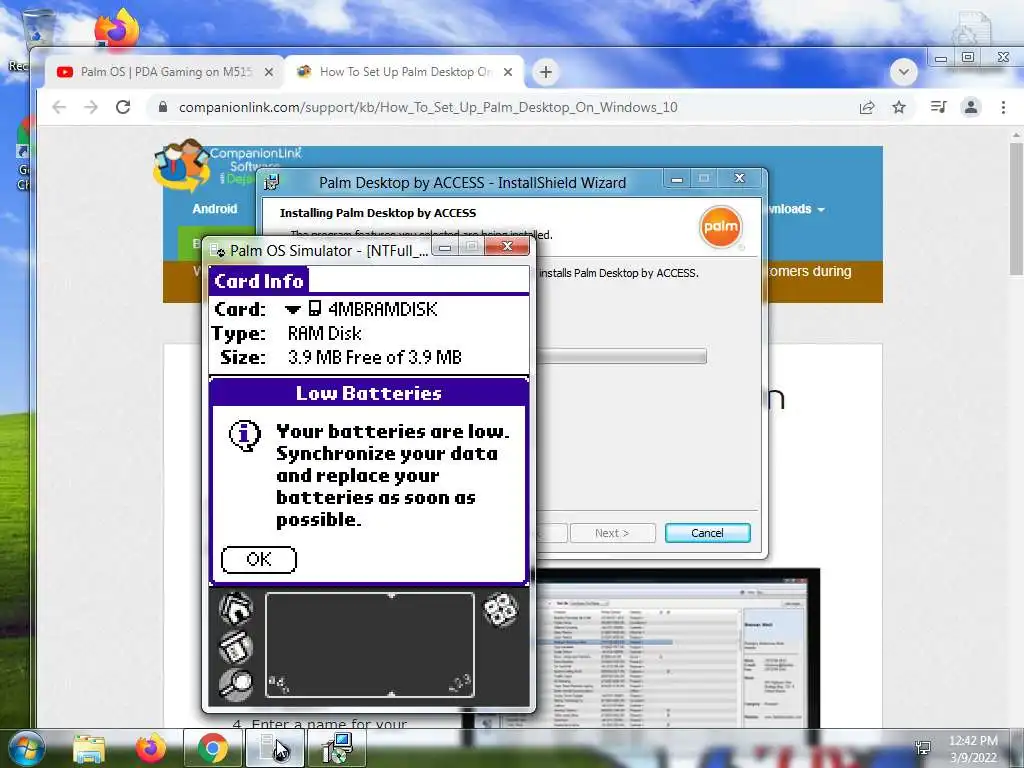Close the How To Set Up tab

point(507,72)
